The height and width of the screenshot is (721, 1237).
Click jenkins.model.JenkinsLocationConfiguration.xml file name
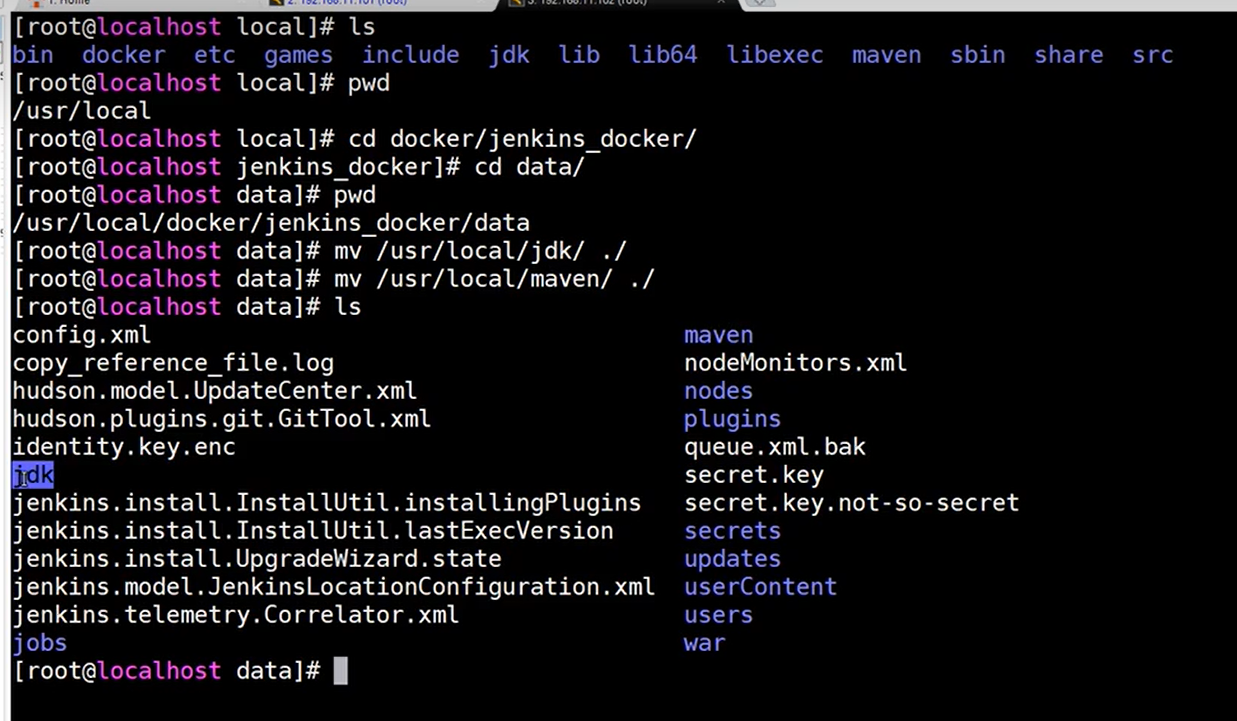pyautogui.click(x=334, y=587)
